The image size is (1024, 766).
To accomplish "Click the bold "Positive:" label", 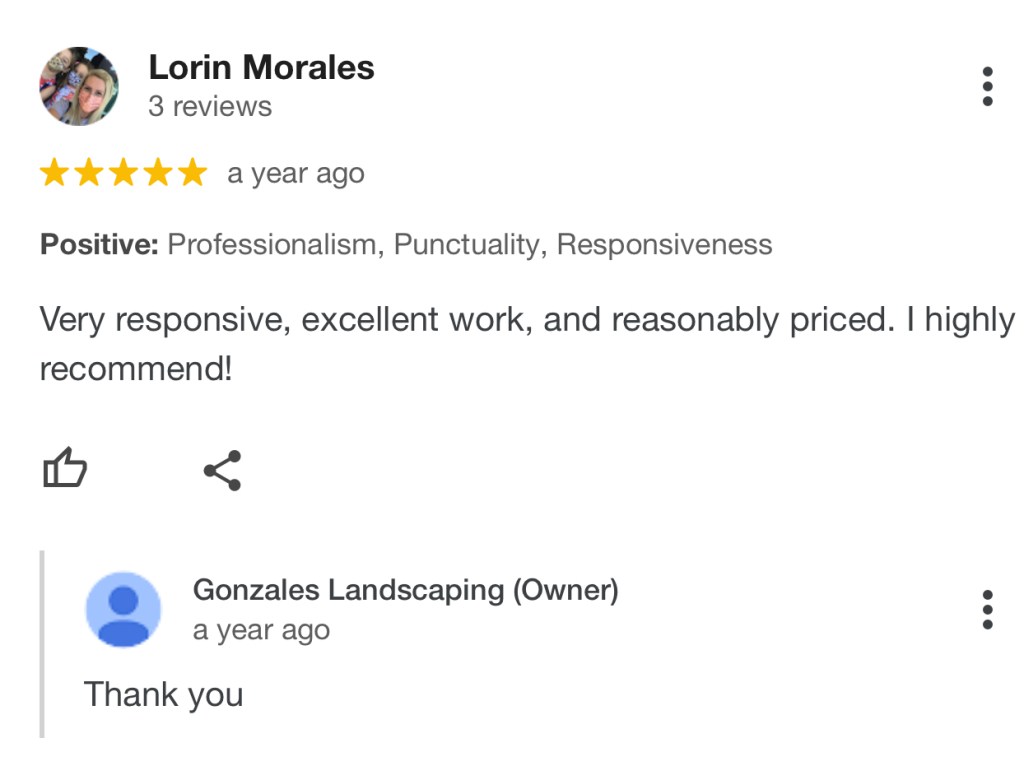I will [x=99, y=245].
